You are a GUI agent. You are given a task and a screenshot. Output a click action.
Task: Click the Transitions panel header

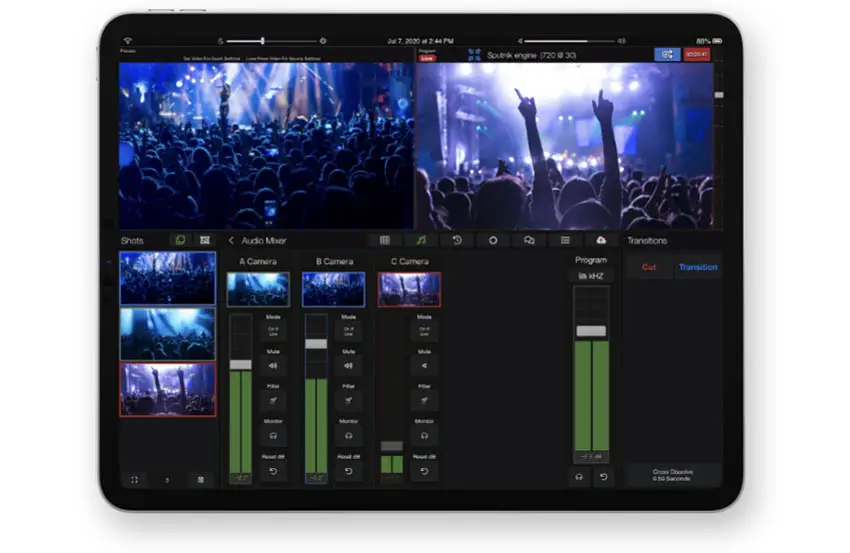(x=647, y=240)
